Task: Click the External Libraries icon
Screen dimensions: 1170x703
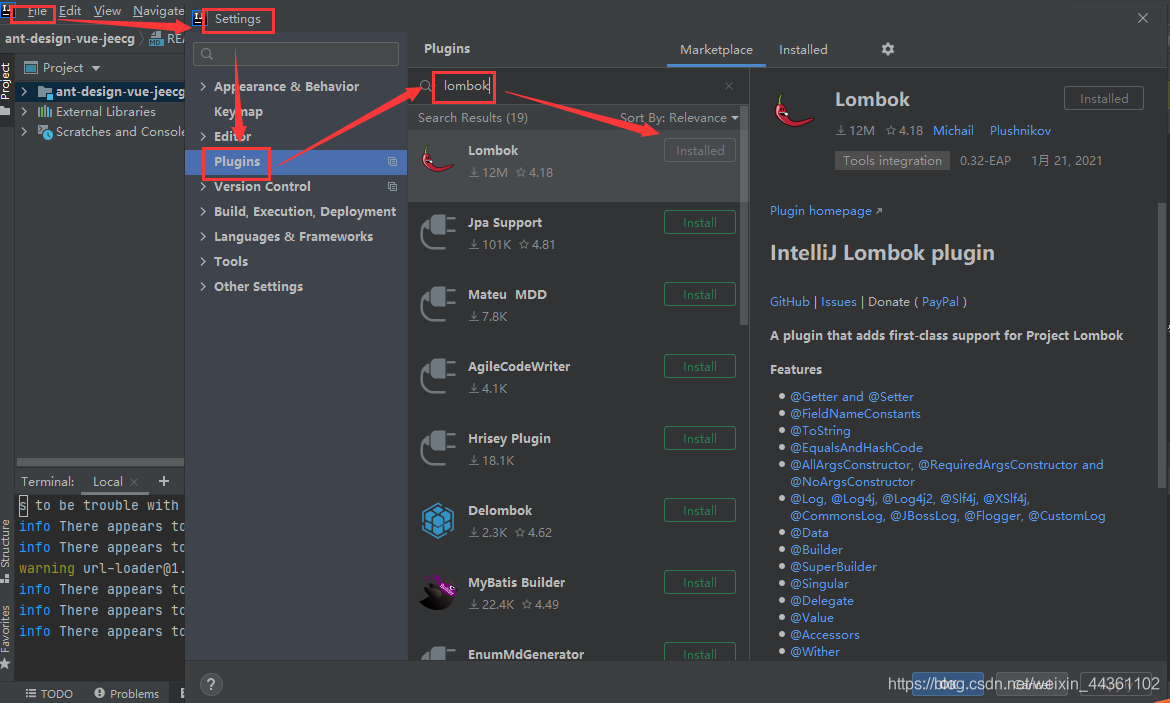Action: pos(45,112)
